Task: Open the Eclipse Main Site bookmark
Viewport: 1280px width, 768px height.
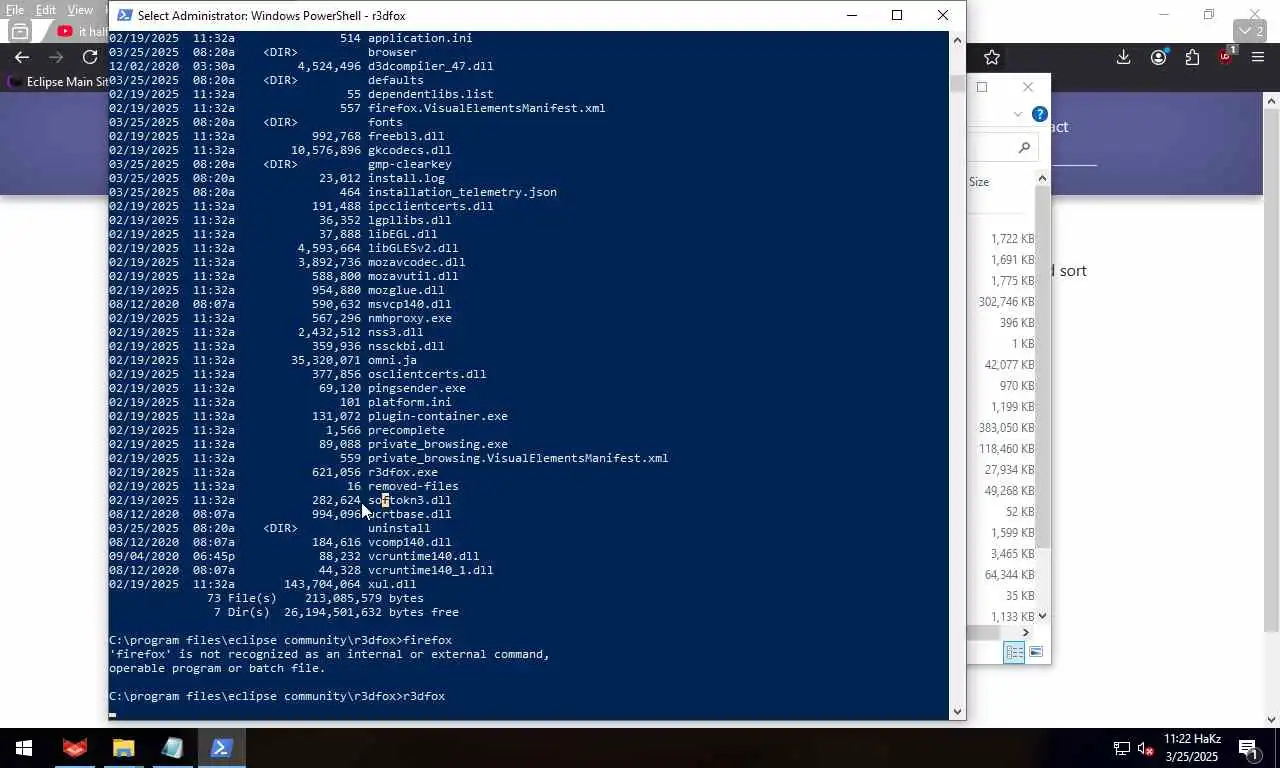Action: 58,82
